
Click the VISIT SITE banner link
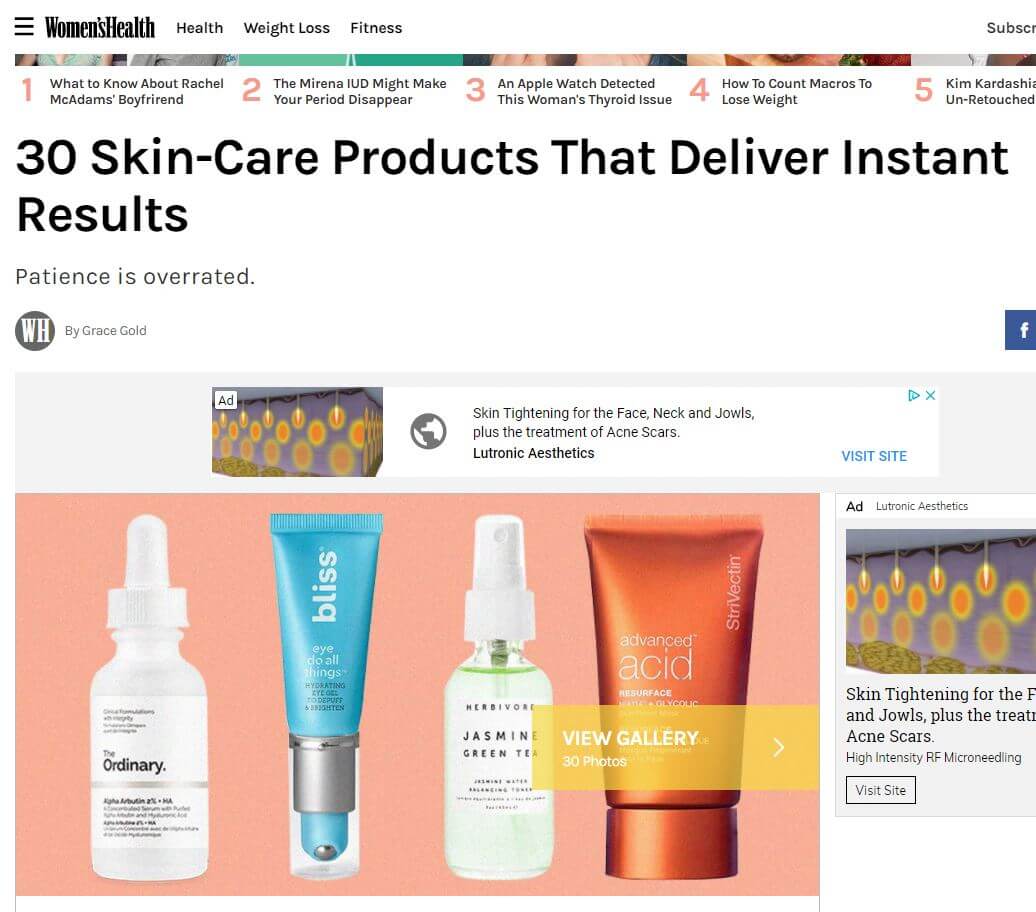pyautogui.click(x=873, y=456)
